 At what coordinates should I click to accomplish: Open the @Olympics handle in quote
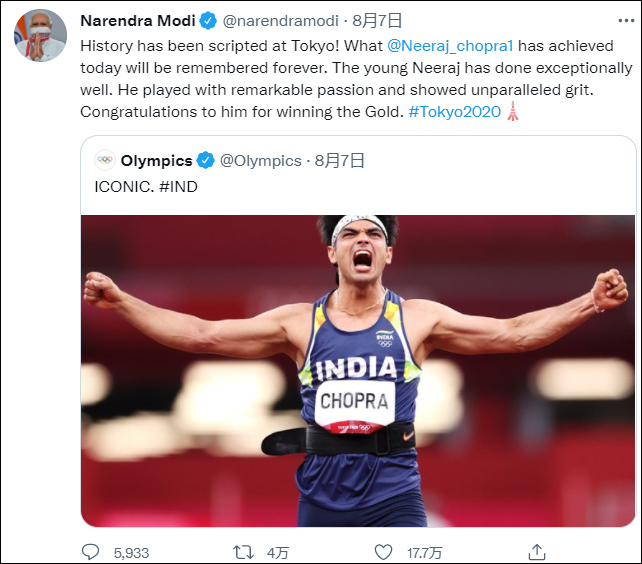point(260,160)
